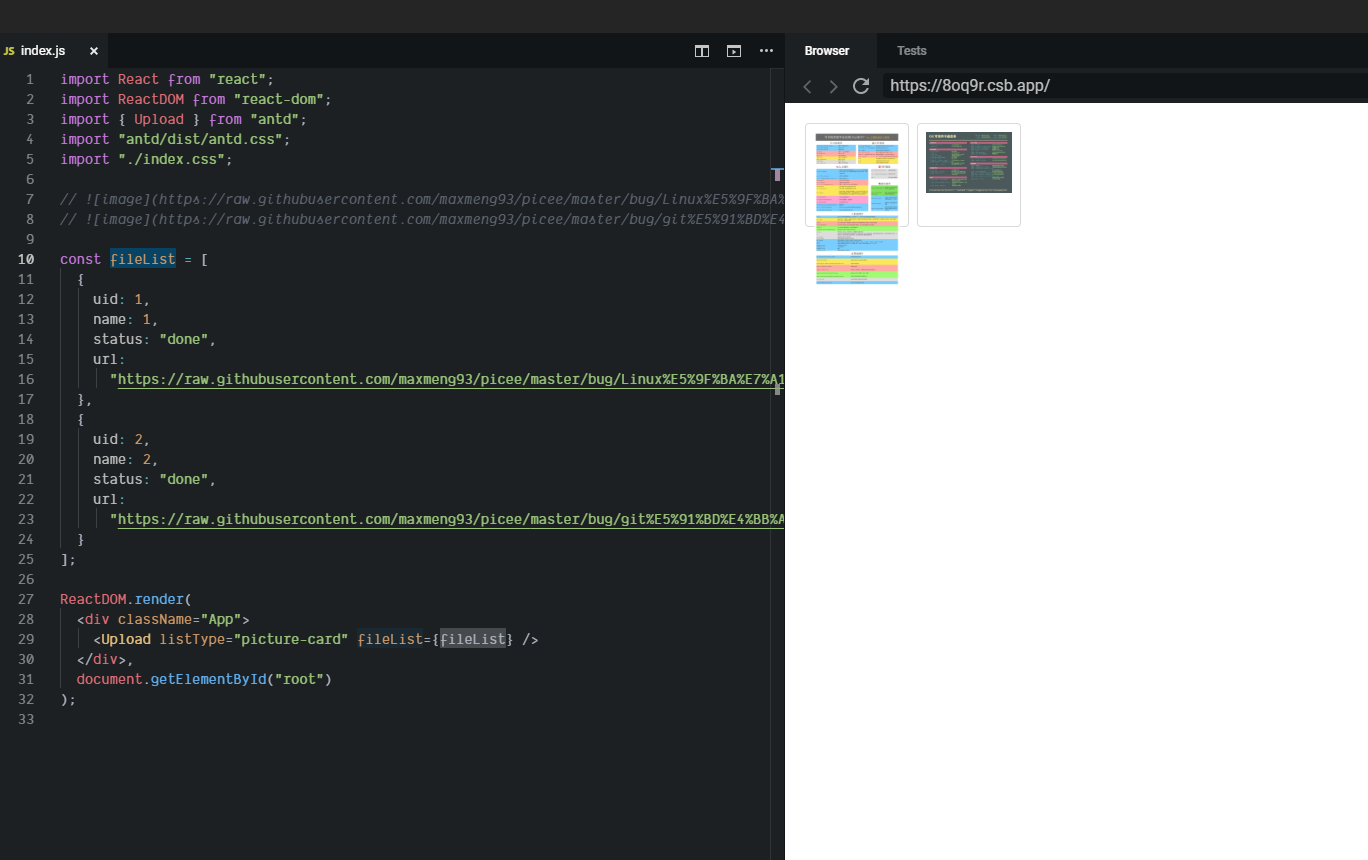Click the split editor layout icon
This screenshot has width=1368, height=860.
coord(702,51)
